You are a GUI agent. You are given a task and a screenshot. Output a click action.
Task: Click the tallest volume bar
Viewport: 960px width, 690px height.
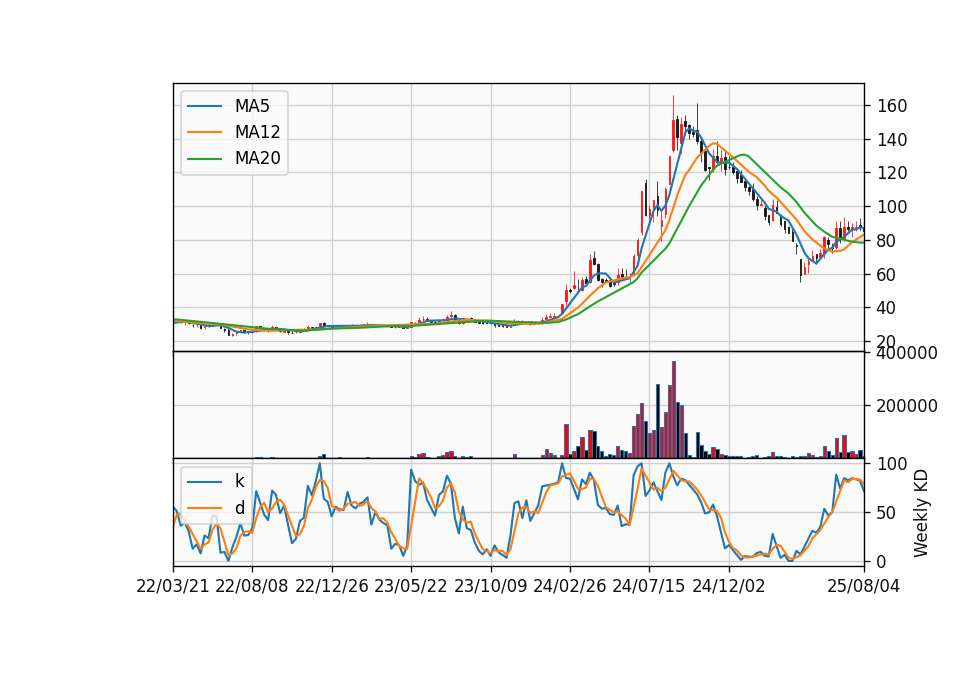click(674, 410)
